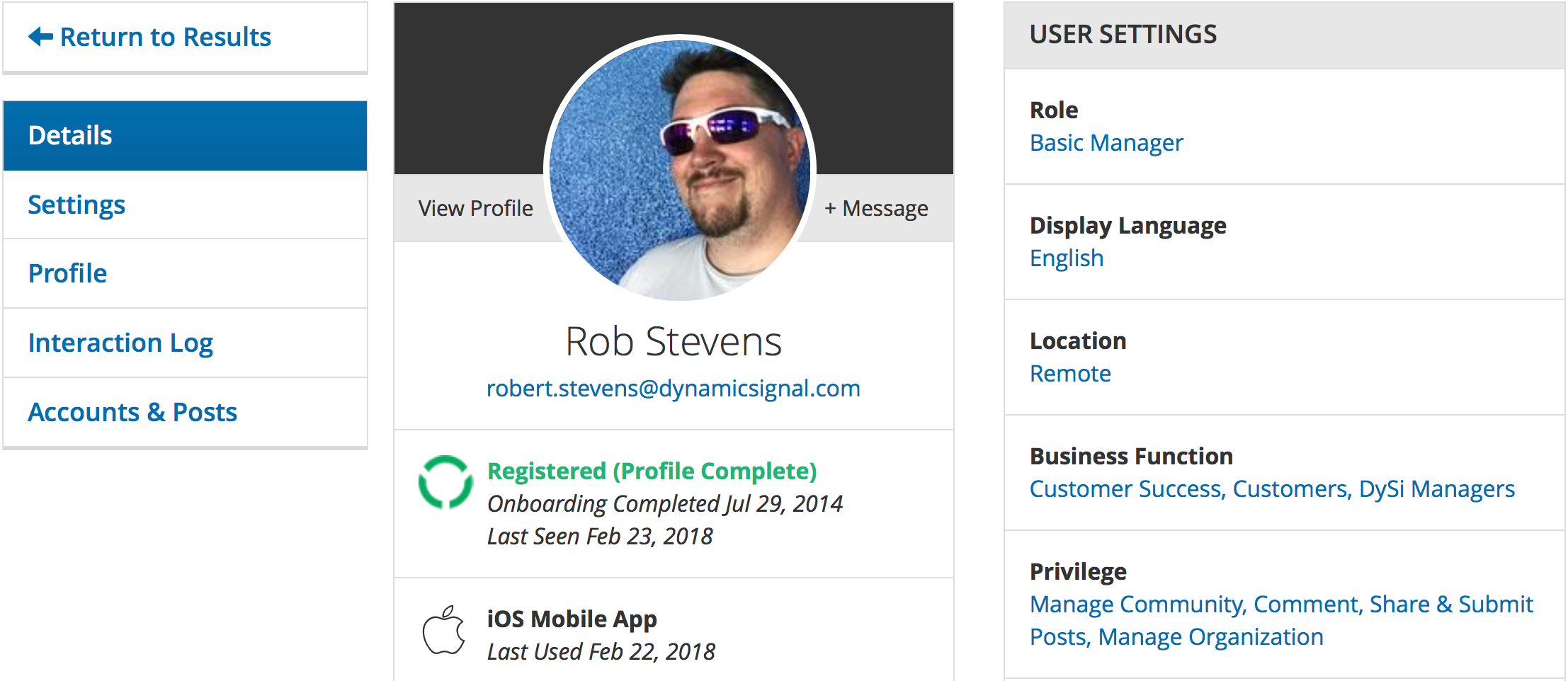This screenshot has width=1568, height=681.
Task: Click the Return to Results back arrow
Action: 41,37
